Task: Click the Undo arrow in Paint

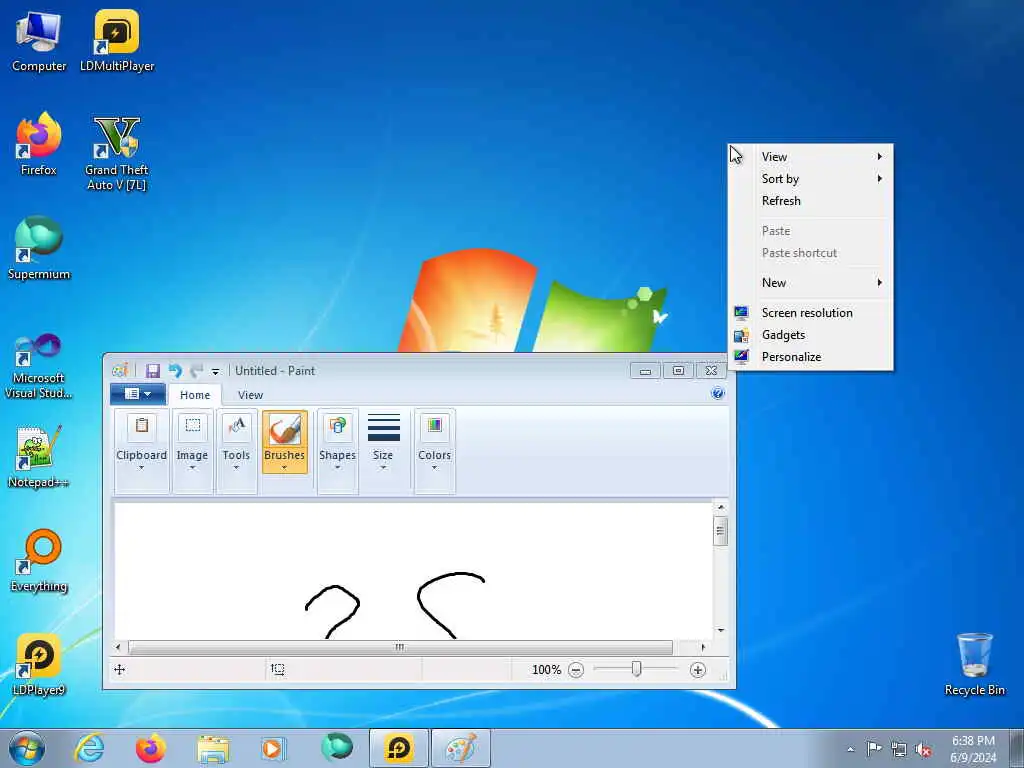Action: [x=175, y=371]
